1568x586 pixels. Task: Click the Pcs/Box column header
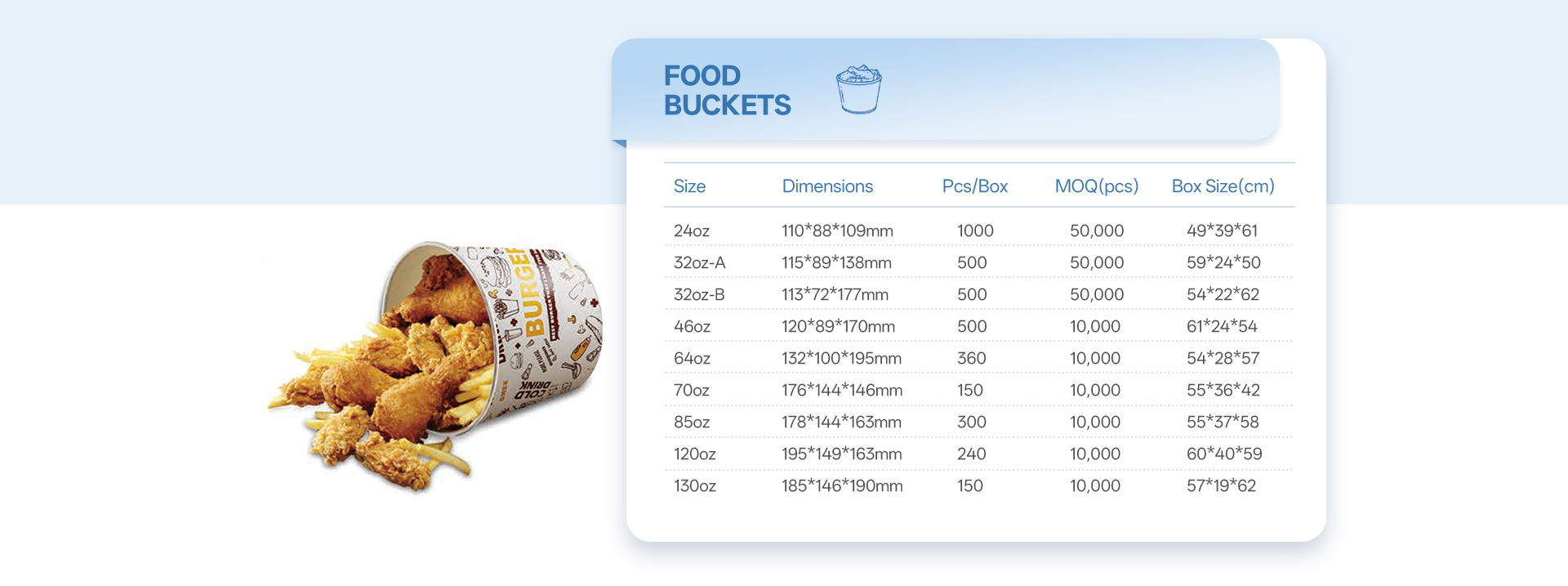coord(974,186)
